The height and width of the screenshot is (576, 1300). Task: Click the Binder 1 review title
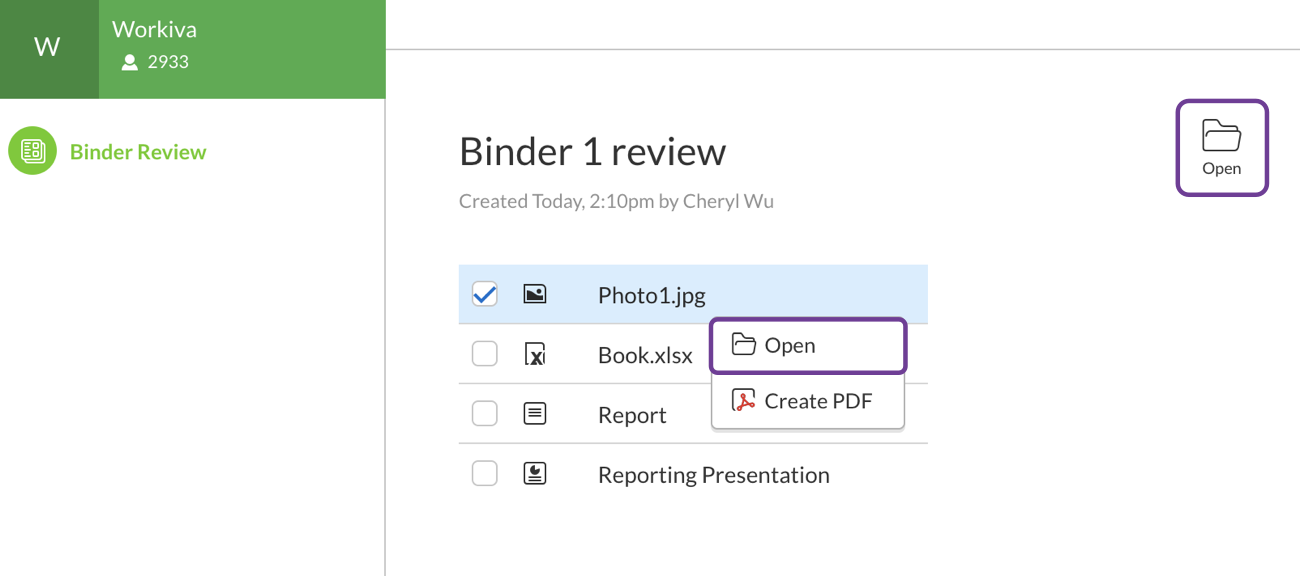point(592,151)
